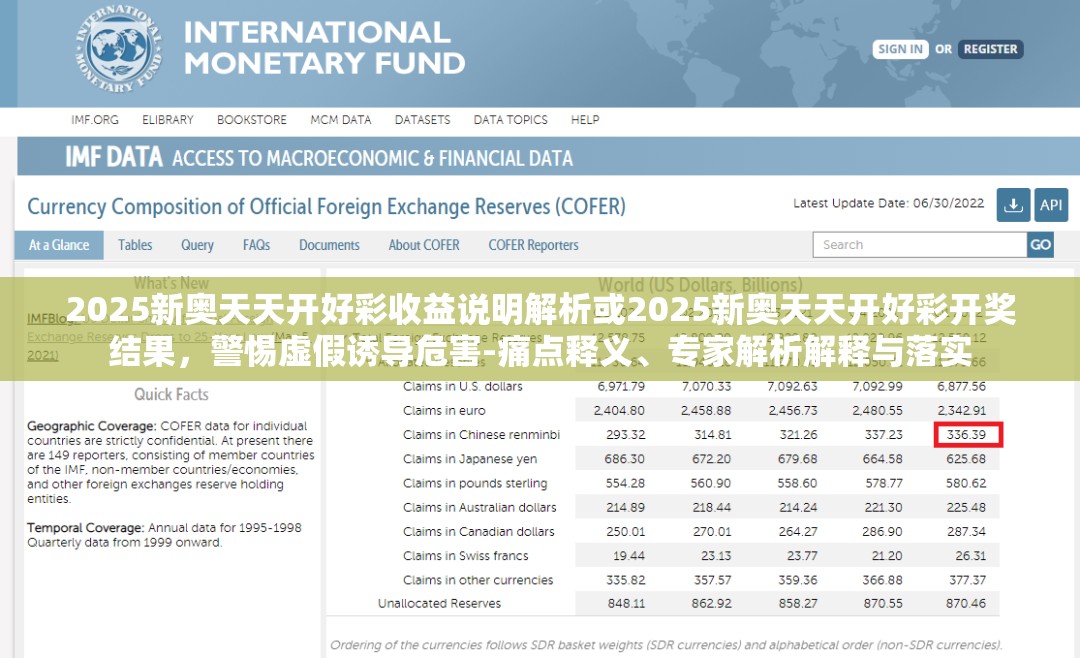Open the ELIBRARY menu link
Image resolution: width=1080 pixels, height=658 pixels.
click(167, 120)
